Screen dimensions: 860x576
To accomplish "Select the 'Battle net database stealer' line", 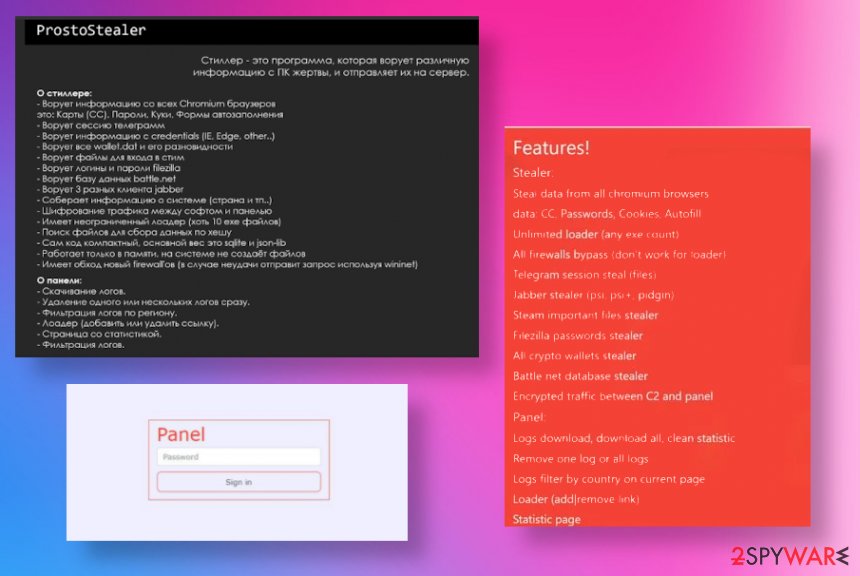I will click(x=580, y=376).
